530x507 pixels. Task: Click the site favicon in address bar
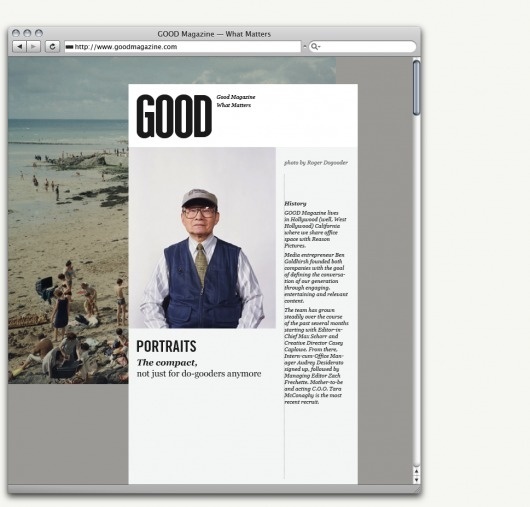coord(69,47)
